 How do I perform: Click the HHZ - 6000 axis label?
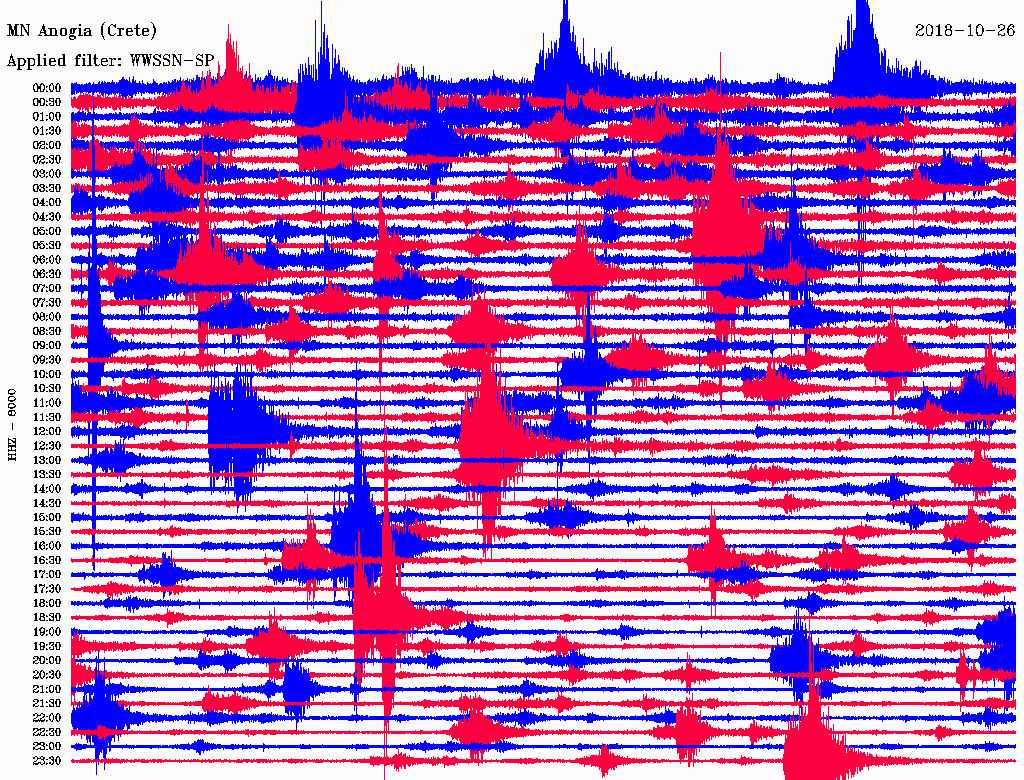[x=12, y=426]
